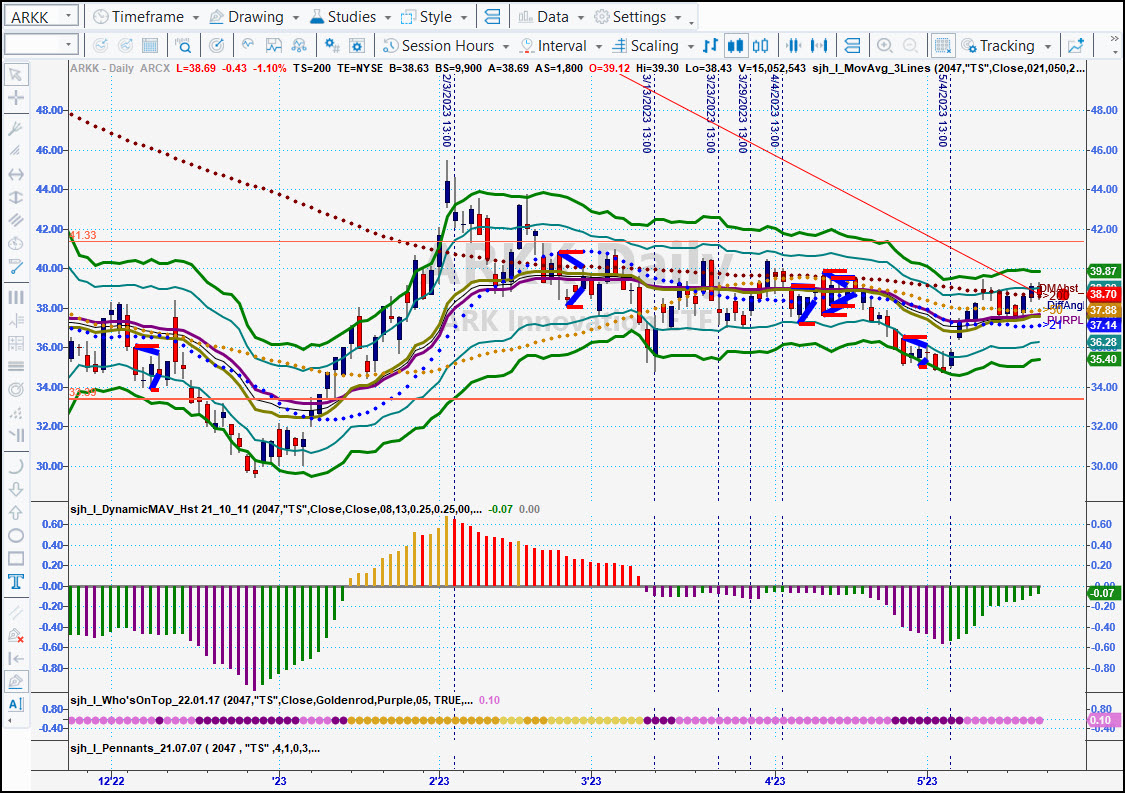
Task: Open the Data menu
Action: point(551,17)
